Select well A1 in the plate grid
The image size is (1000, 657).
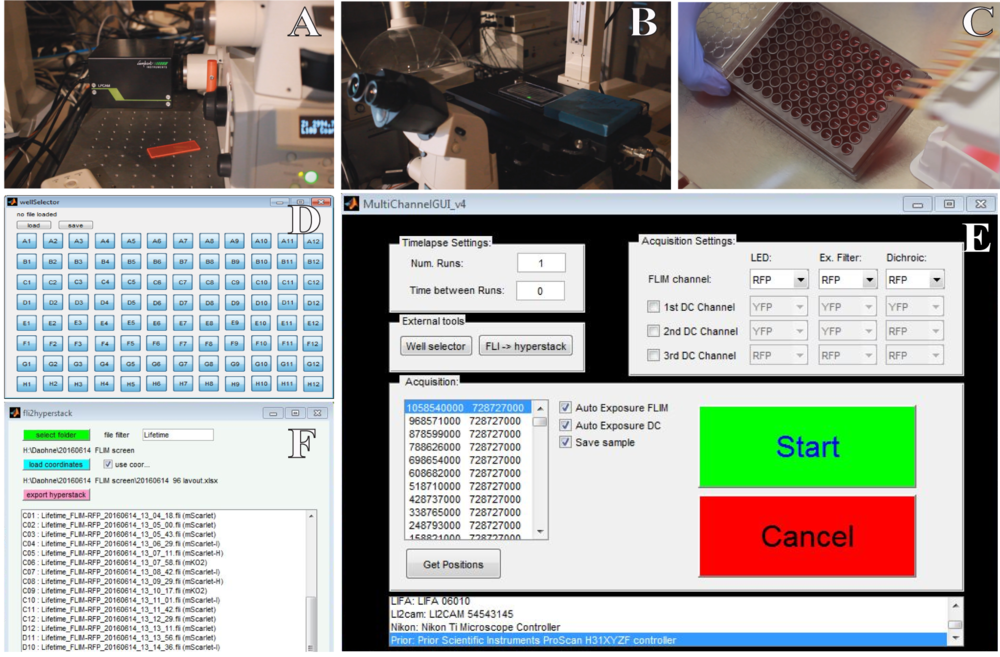pos(26,241)
